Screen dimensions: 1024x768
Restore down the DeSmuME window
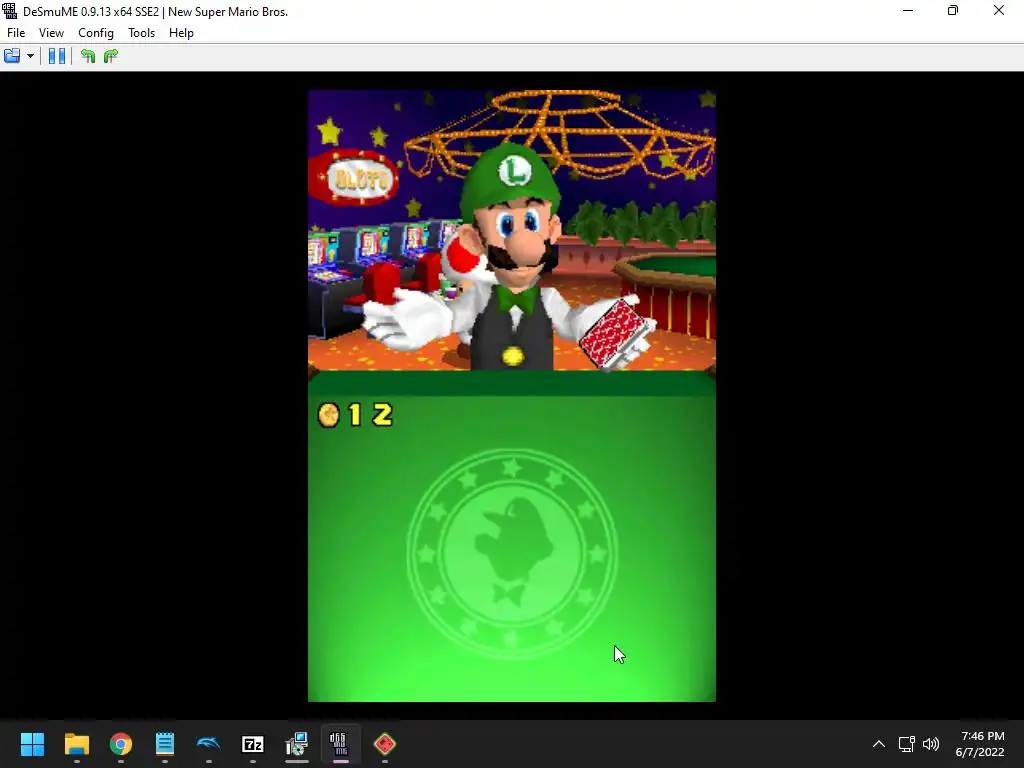(953, 11)
